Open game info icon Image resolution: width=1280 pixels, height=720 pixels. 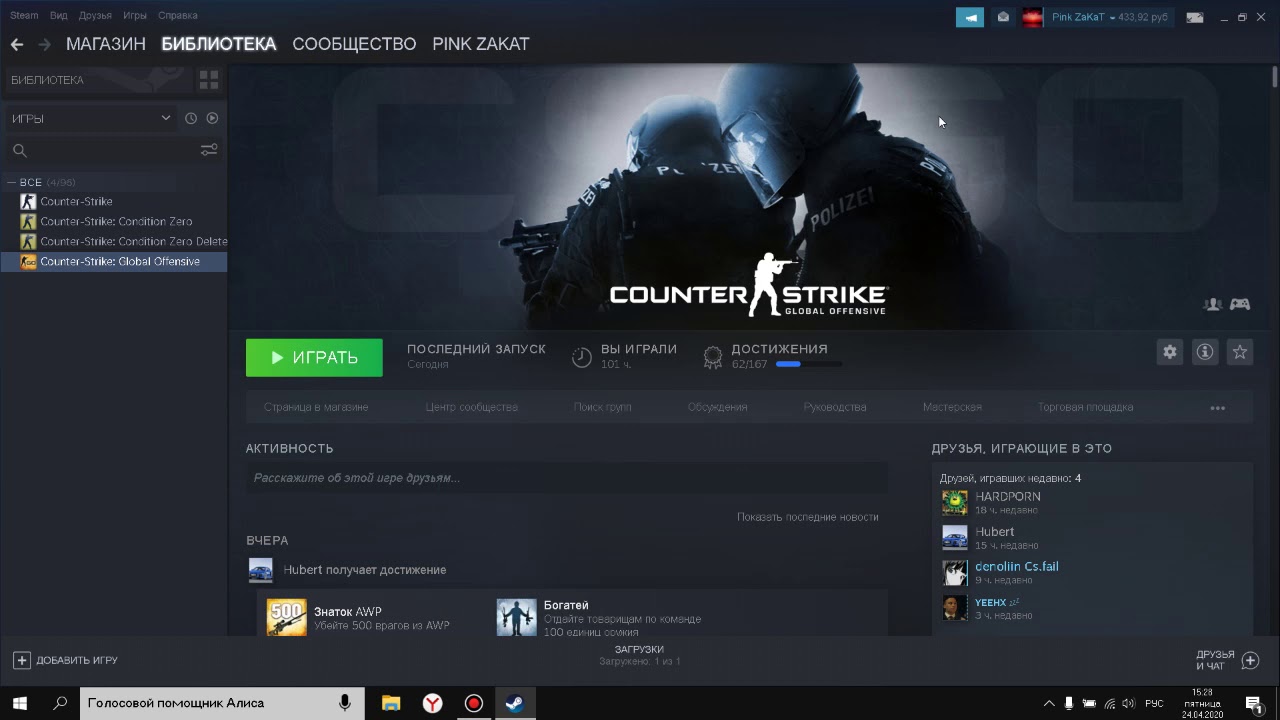(x=1205, y=352)
